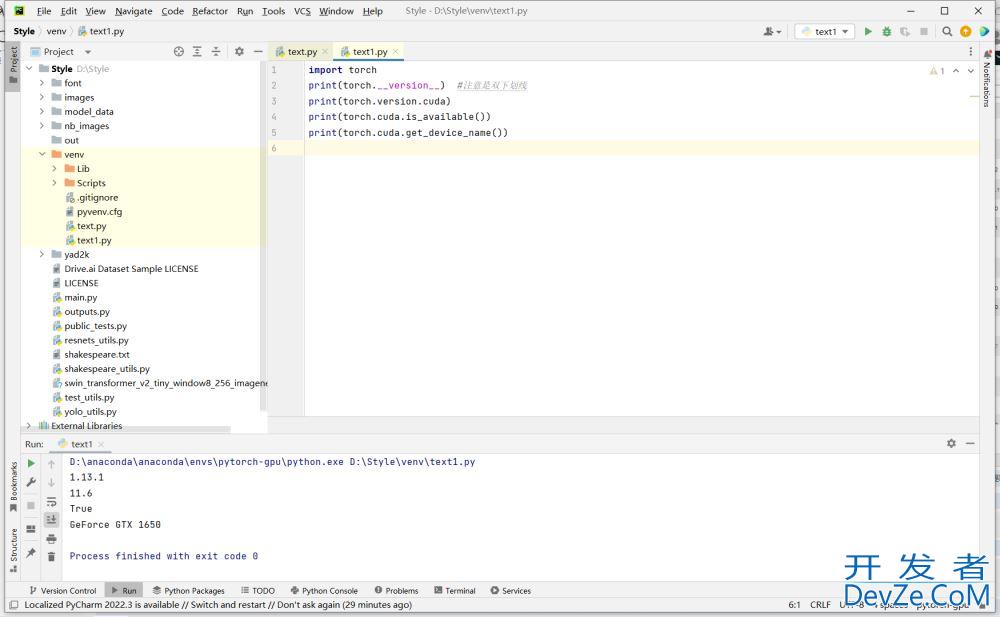Click the Stop icon in main toolbar
Screen dimensions: 1000x617
(x=923, y=31)
